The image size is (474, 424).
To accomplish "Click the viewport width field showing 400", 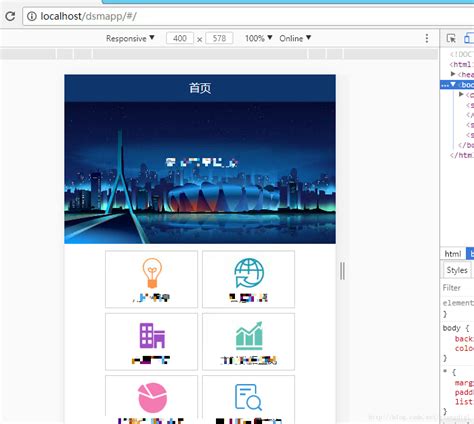I will click(180, 38).
